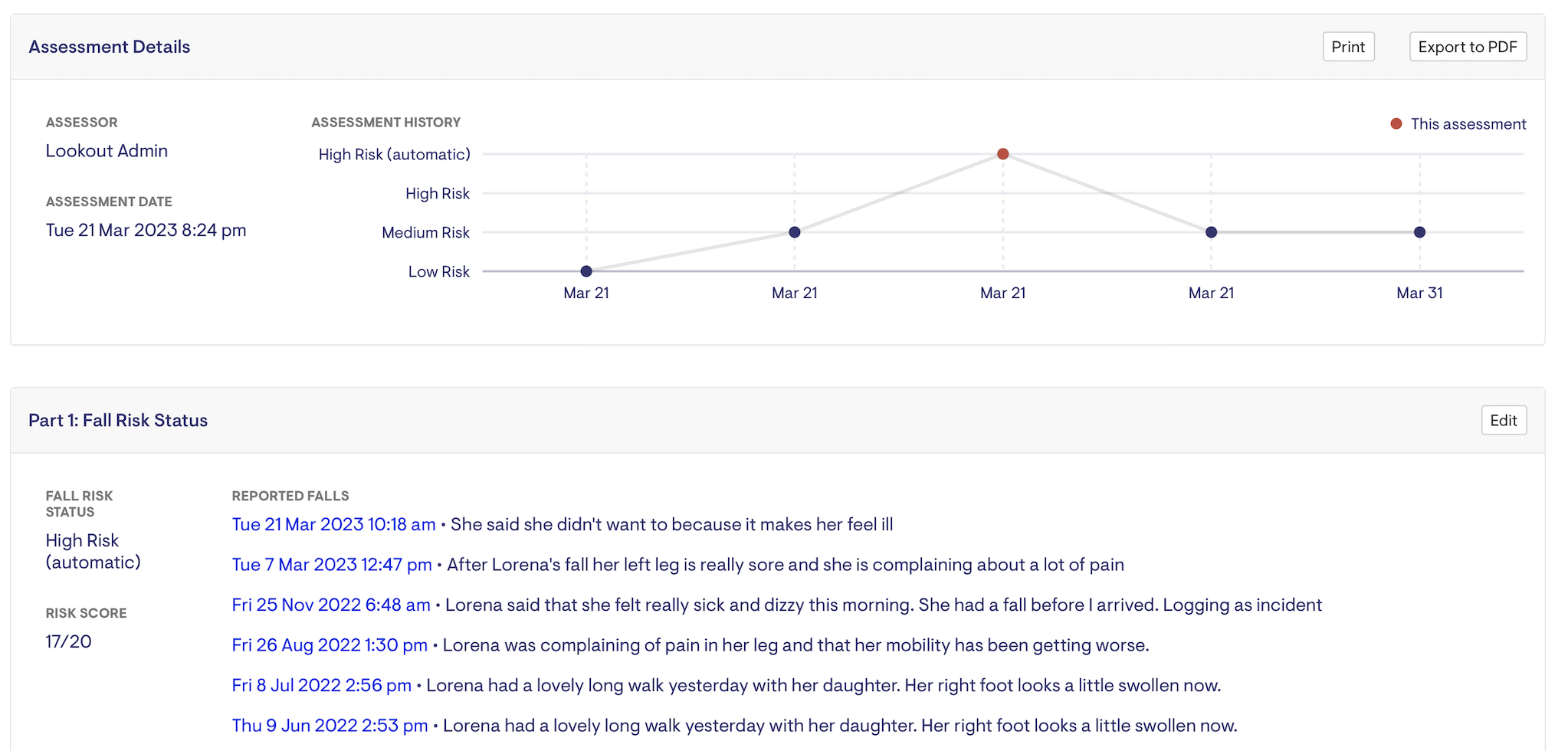
Task: Click the red High Risk (automatic) chart point
Action: 1002,154
